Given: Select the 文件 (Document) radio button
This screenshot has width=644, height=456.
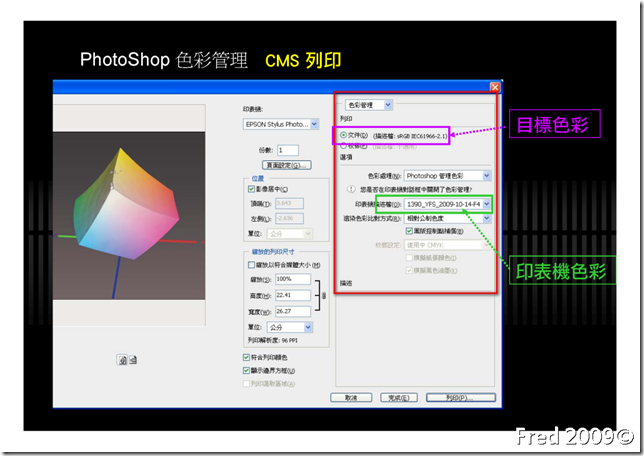Looking at the screenshot, I should (343, 135).
